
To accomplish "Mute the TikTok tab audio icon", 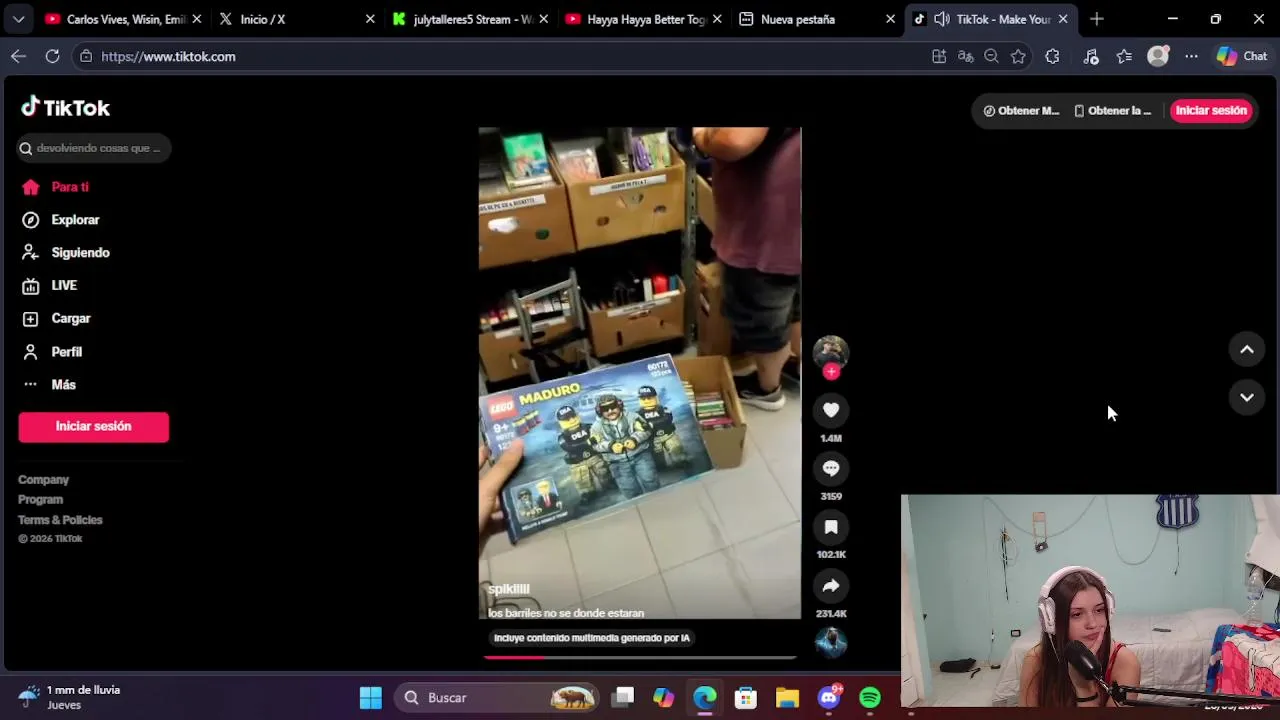I will [x=941, y=19].
